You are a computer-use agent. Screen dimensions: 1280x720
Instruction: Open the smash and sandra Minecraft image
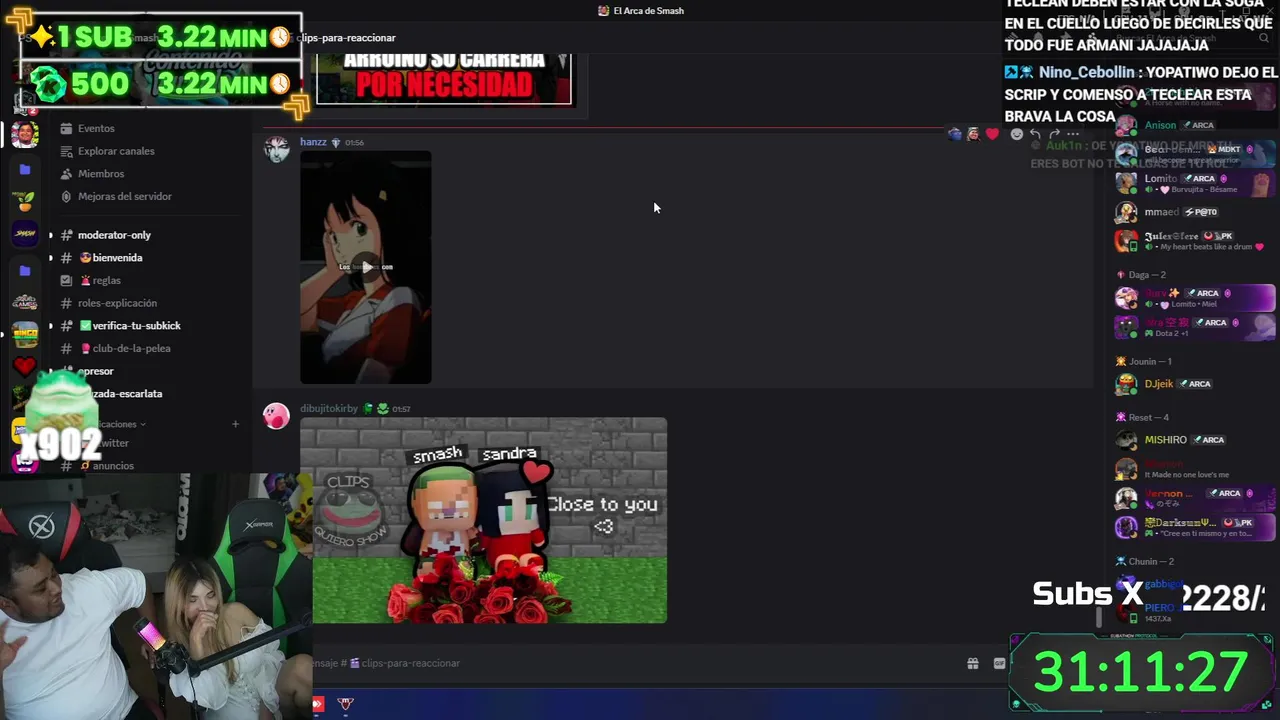tap(483, 520)
